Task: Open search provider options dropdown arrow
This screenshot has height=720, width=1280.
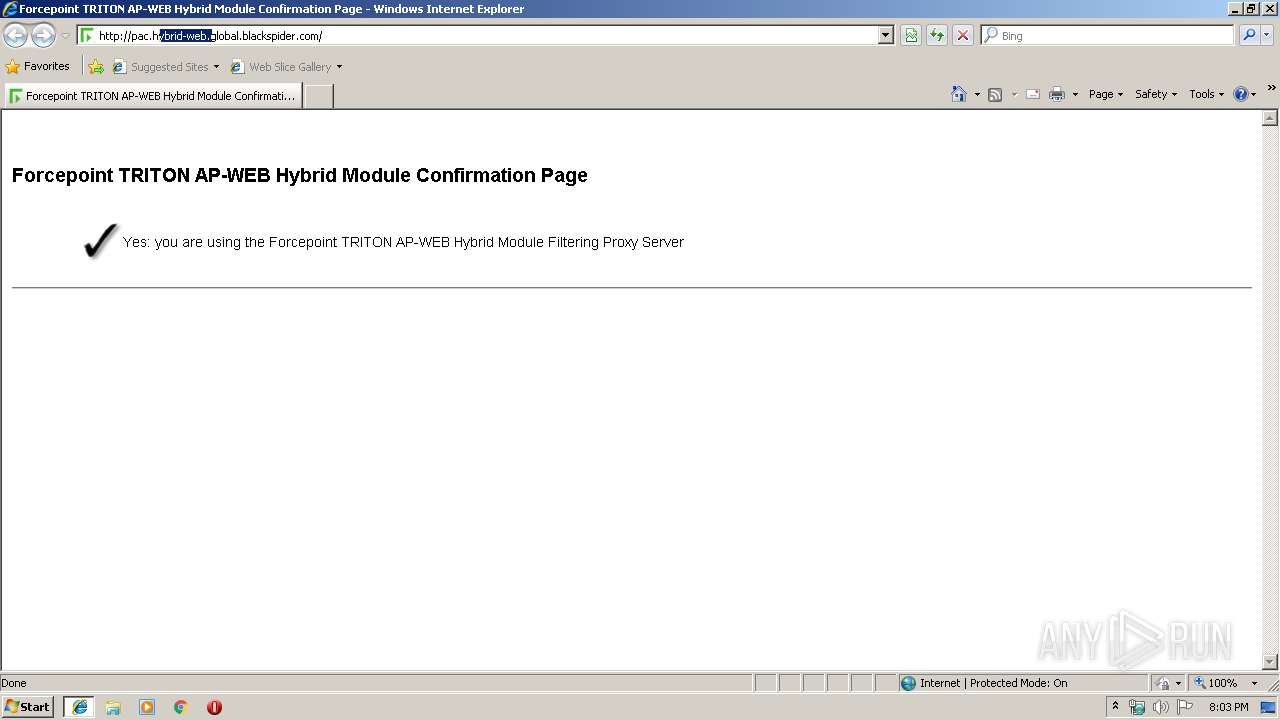Action: pos(1267,36)
